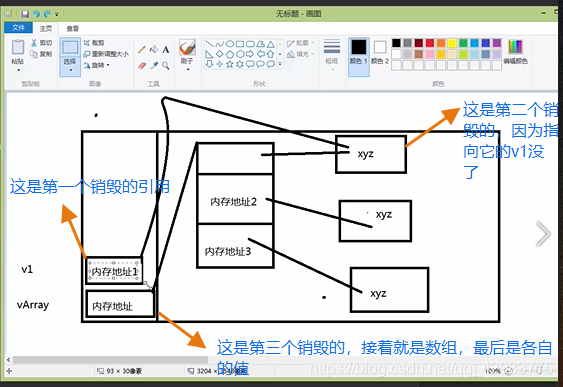Choose the Oval shape
This screenshot has height=387, width=563.
pos(230,44)
